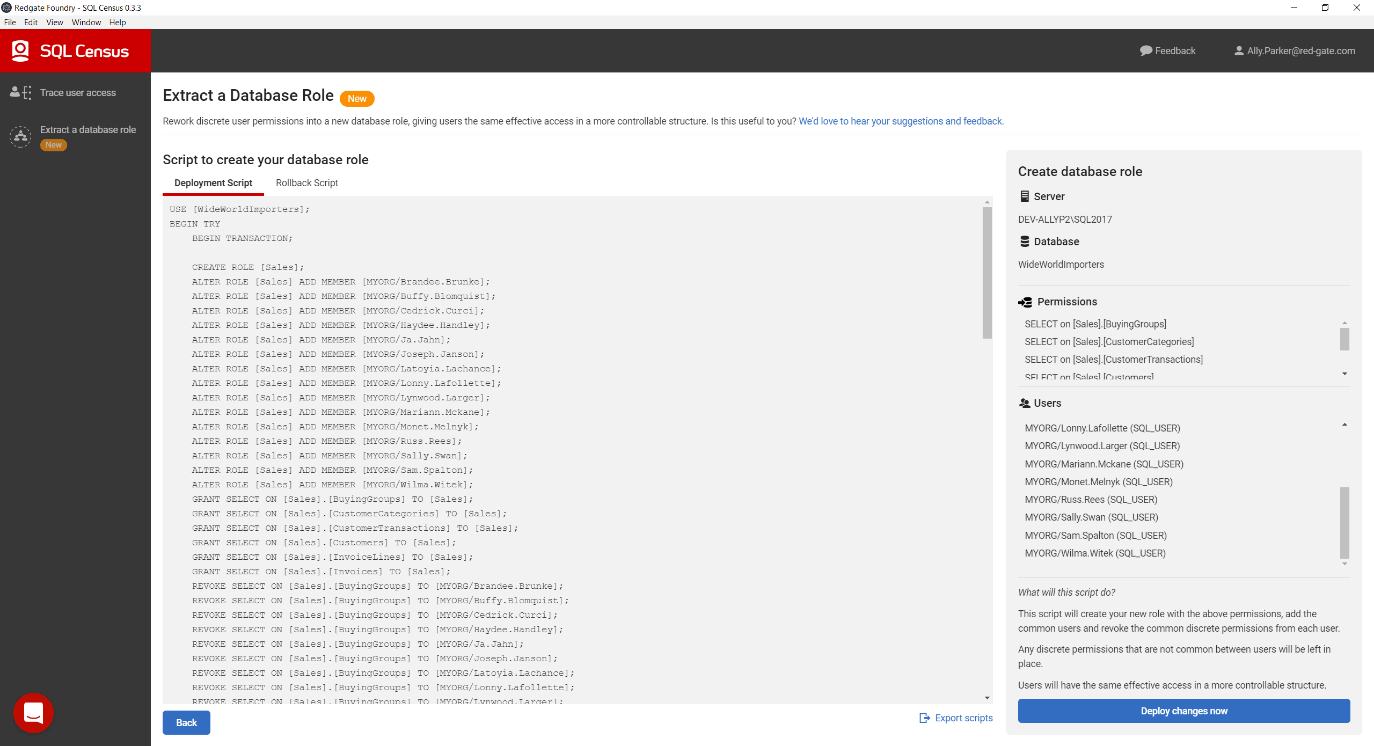The image size is (1374, 746).
Task: Select user MYORG/Lynwood.Larger
Action: (1102, 446)
